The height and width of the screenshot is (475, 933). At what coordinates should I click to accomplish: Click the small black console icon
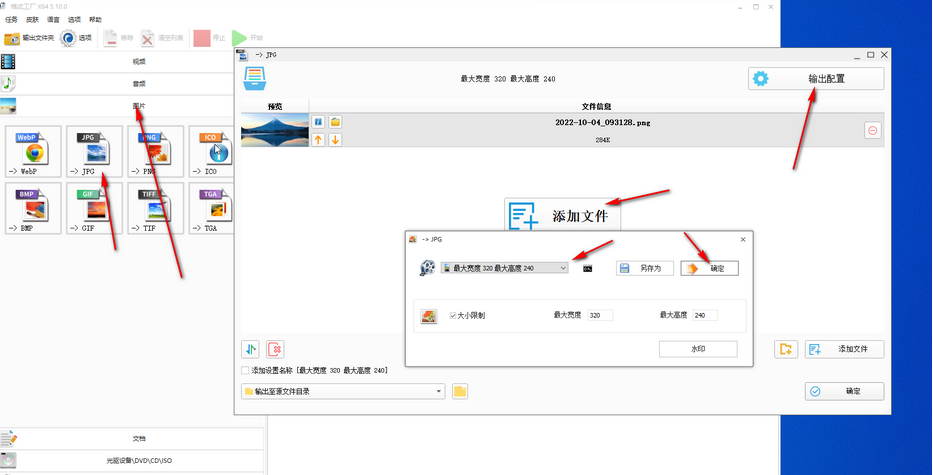[587, 269]
